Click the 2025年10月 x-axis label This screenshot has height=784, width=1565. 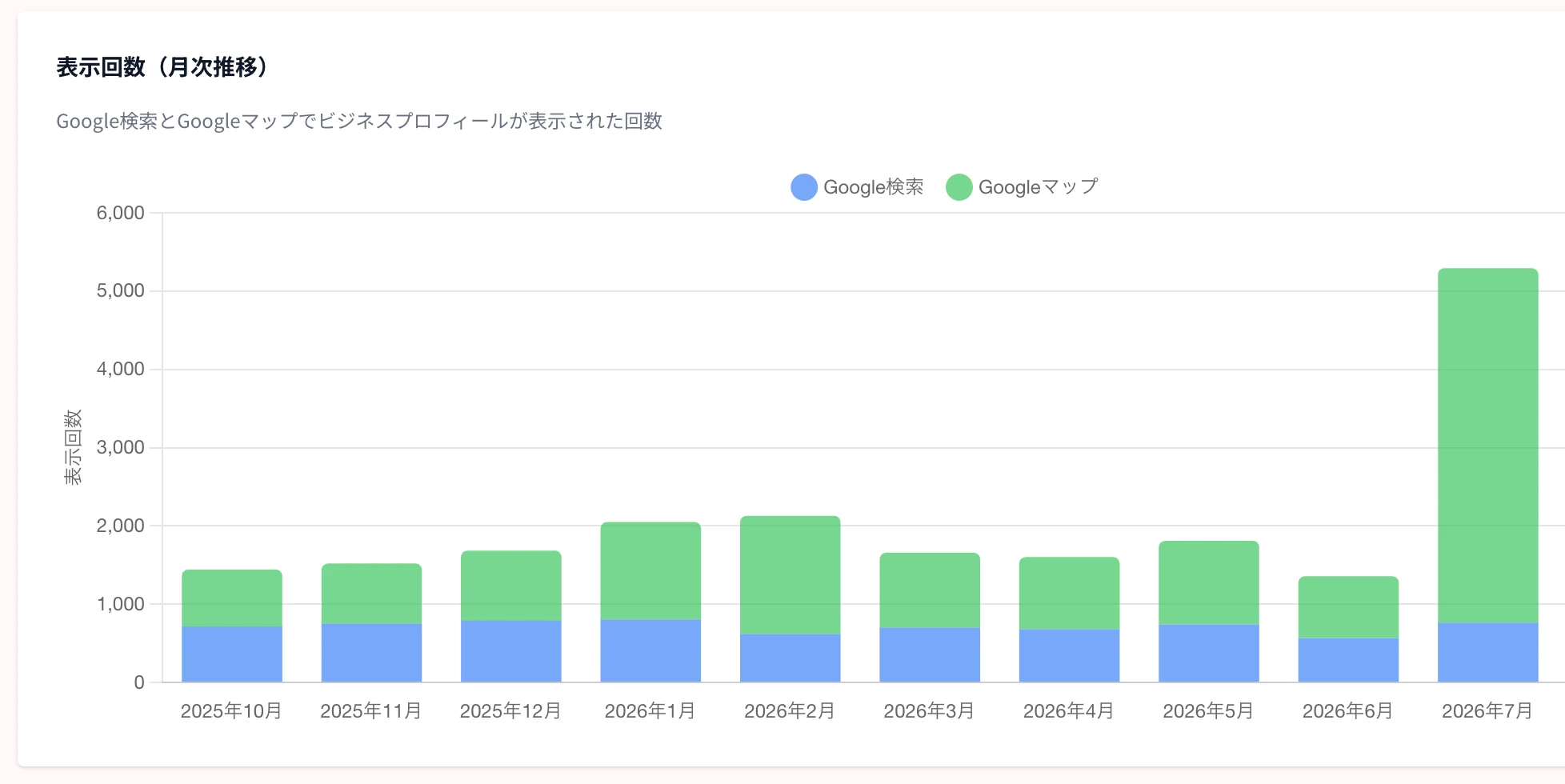coord(231,711)
